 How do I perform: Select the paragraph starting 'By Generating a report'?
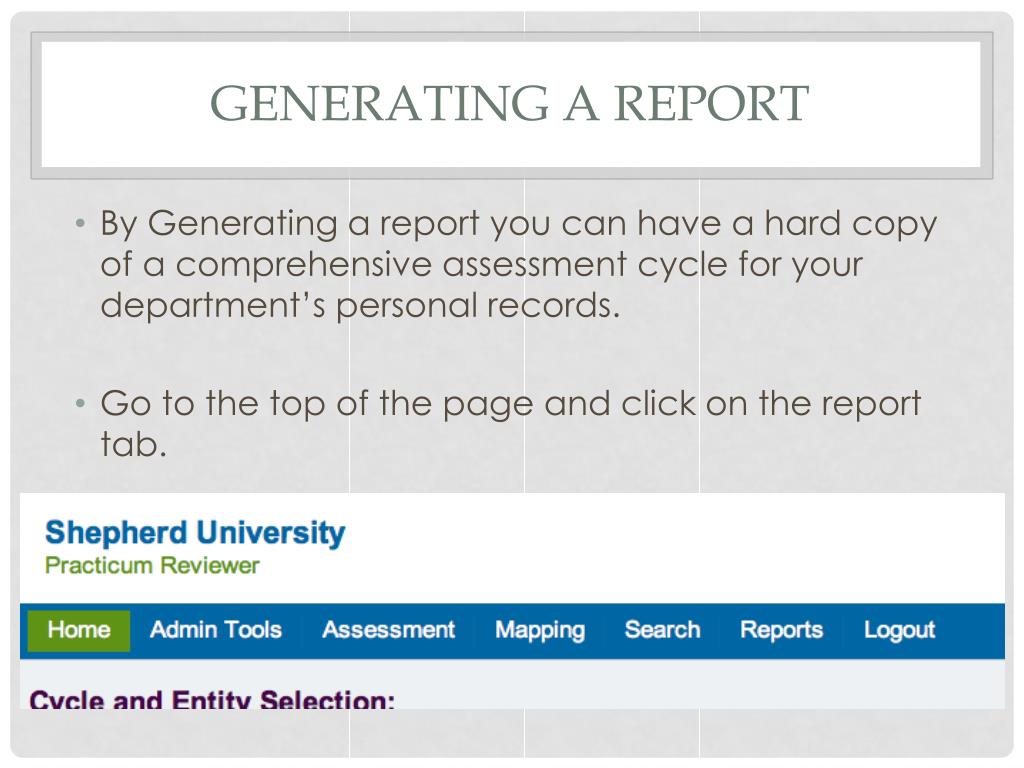pos(519,264)
